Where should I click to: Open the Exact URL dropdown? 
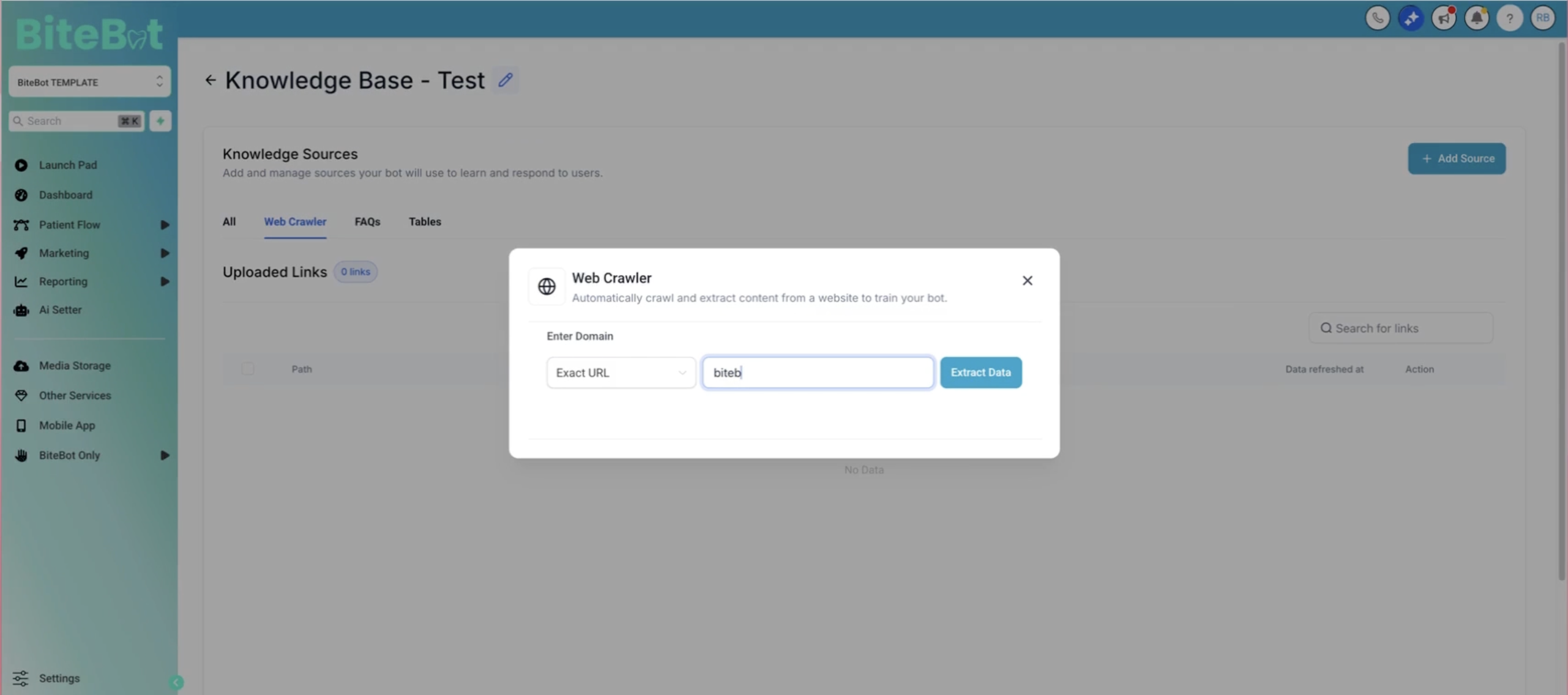point(621,373)
